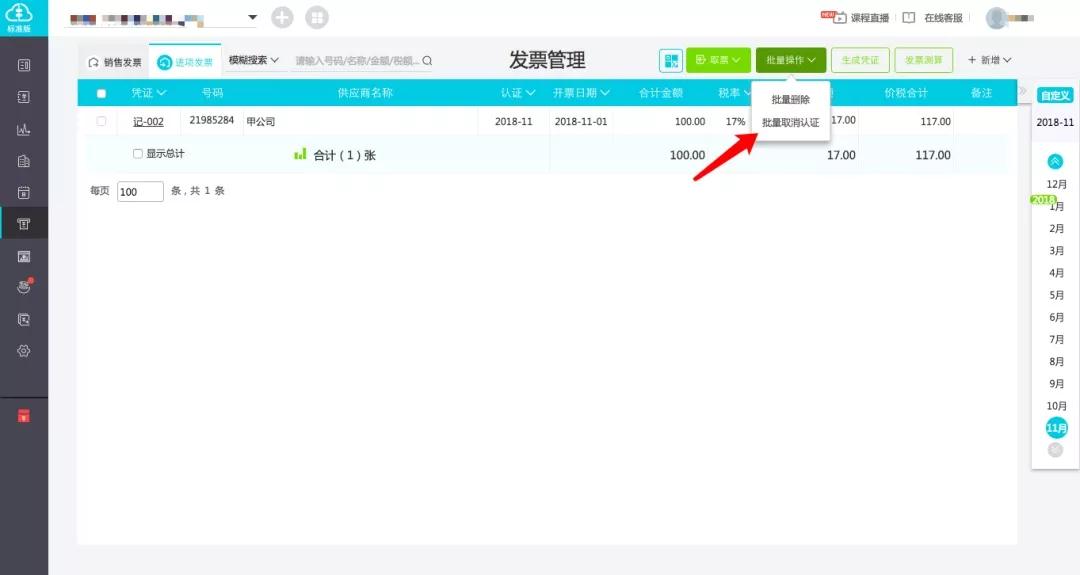Open the sidebar picture-frame icon
This screenshot has width=1080, height=575.
(x=23, y=256)
